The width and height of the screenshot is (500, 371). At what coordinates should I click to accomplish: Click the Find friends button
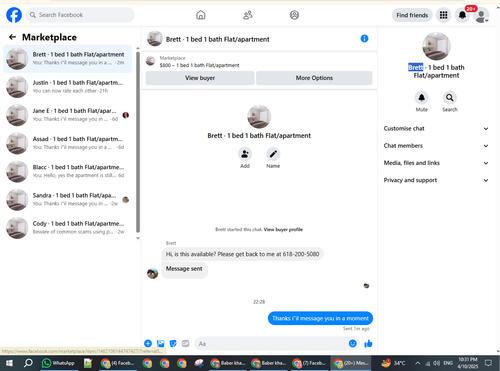(412, 15)
